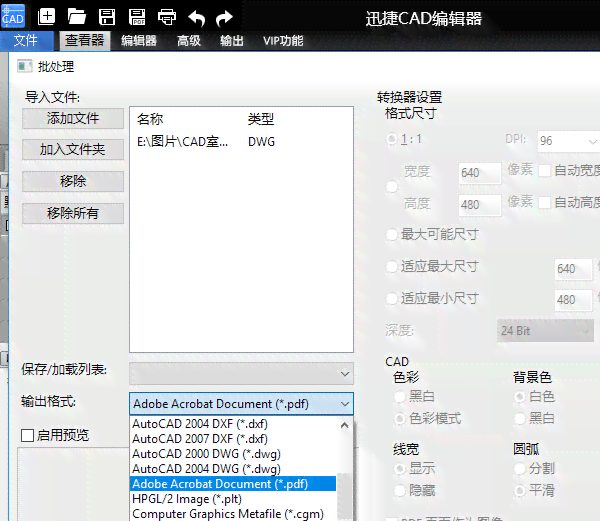Choose Computer Graphics Metafile (*.cgm) format
Image resolution: width=600 pixels, height=521 pixels.
233,514
